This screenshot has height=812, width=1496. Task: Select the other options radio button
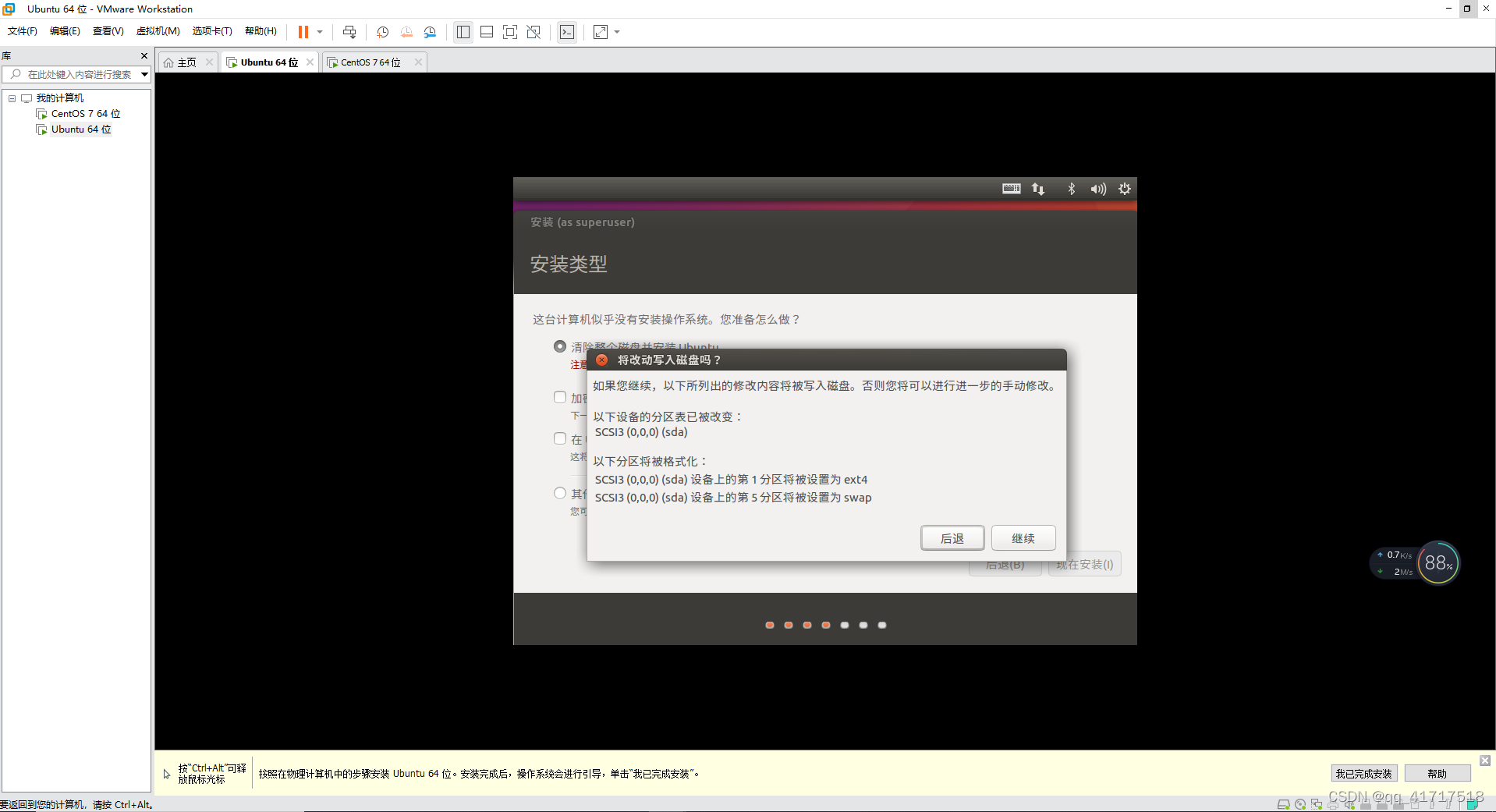click(560, 493)
